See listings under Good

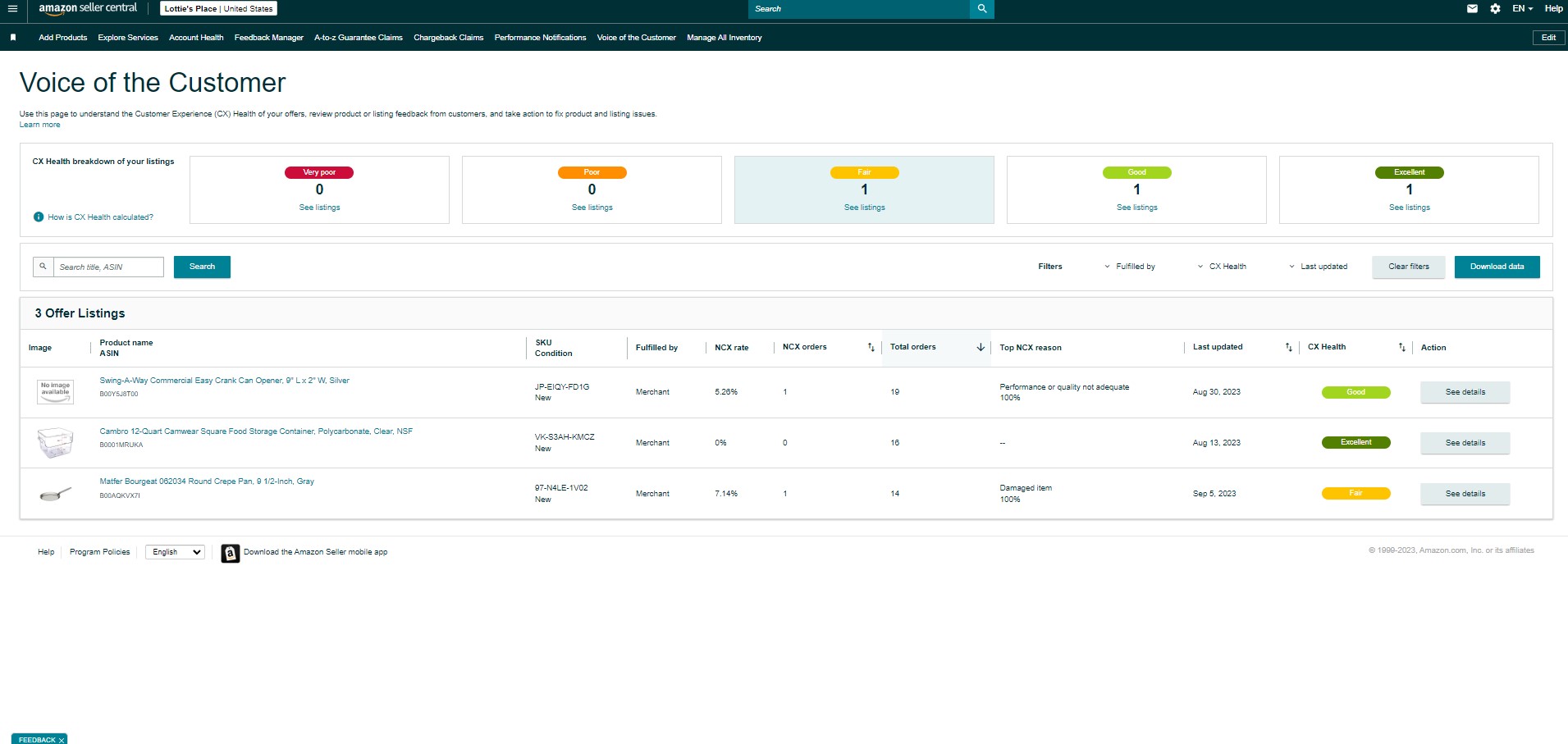[1137, 208]
